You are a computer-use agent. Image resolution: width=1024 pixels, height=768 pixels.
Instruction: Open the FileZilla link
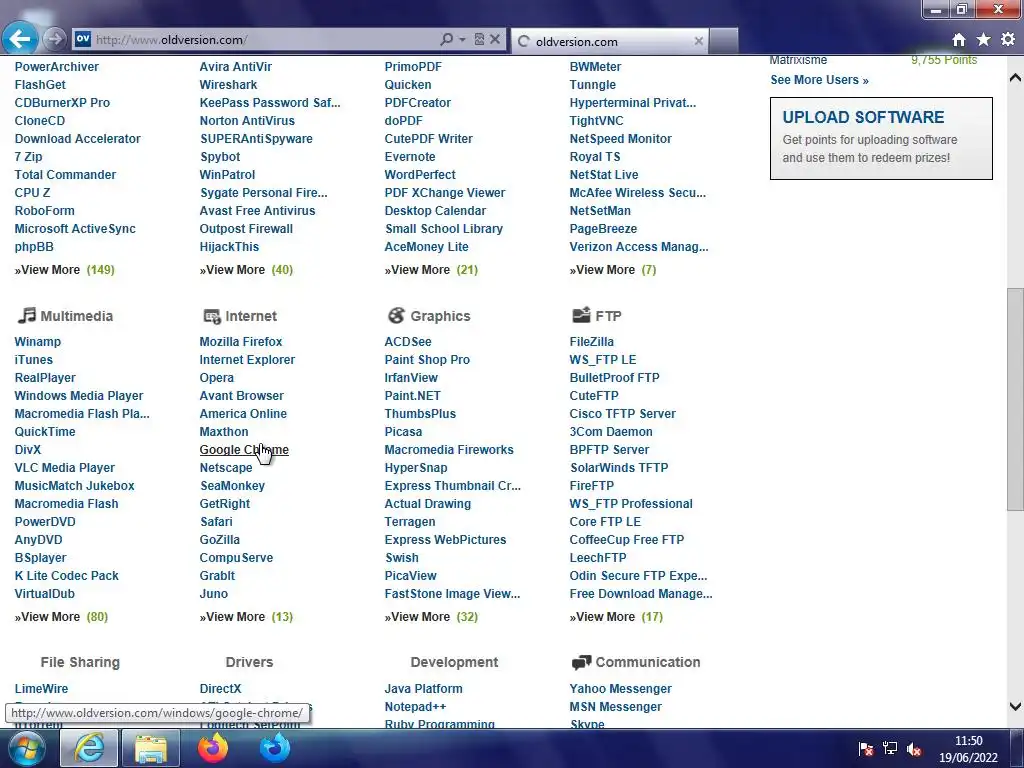pyautogui.click(x=591, y=342)
